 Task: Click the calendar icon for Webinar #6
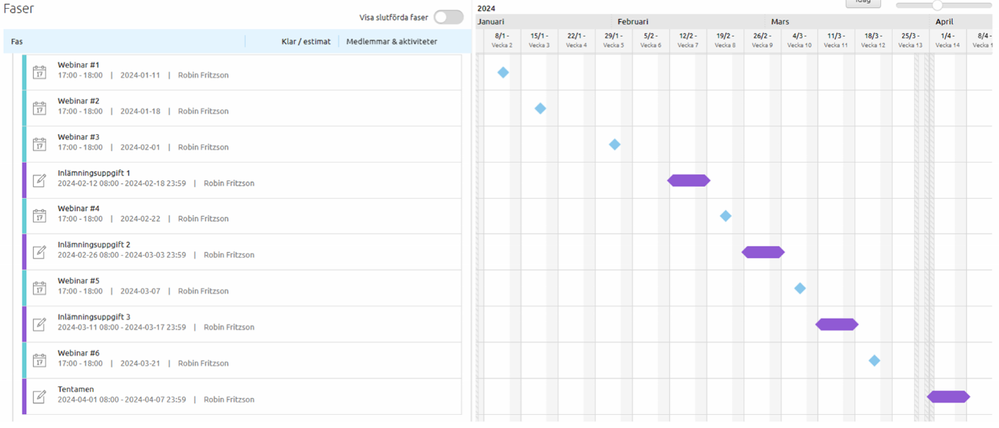pyautogui.click(x=40, y=360)
